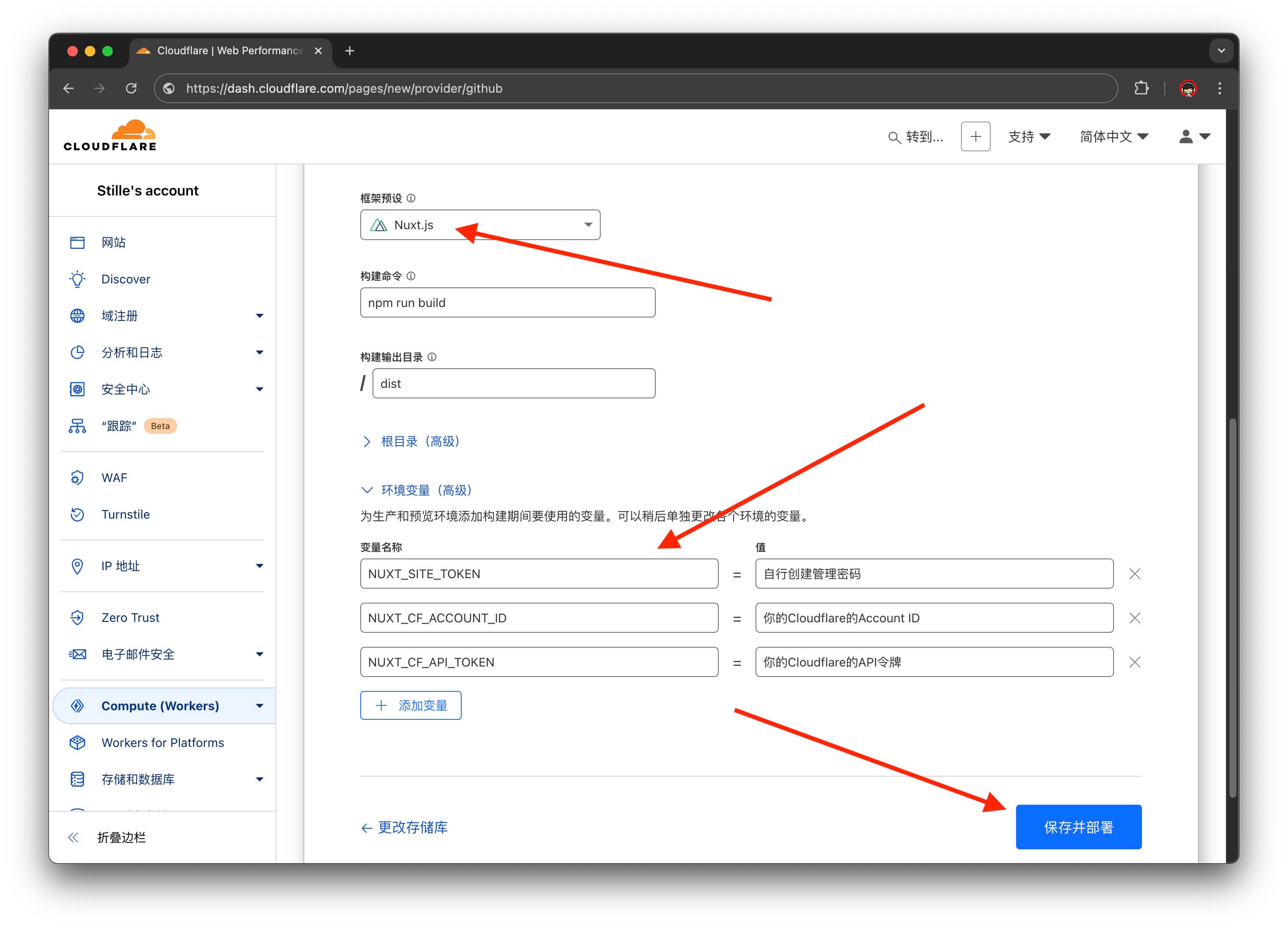
Task: Click the NUXT_CF_ACCOUNT_ID name field
Action: [x=539, y=618]
